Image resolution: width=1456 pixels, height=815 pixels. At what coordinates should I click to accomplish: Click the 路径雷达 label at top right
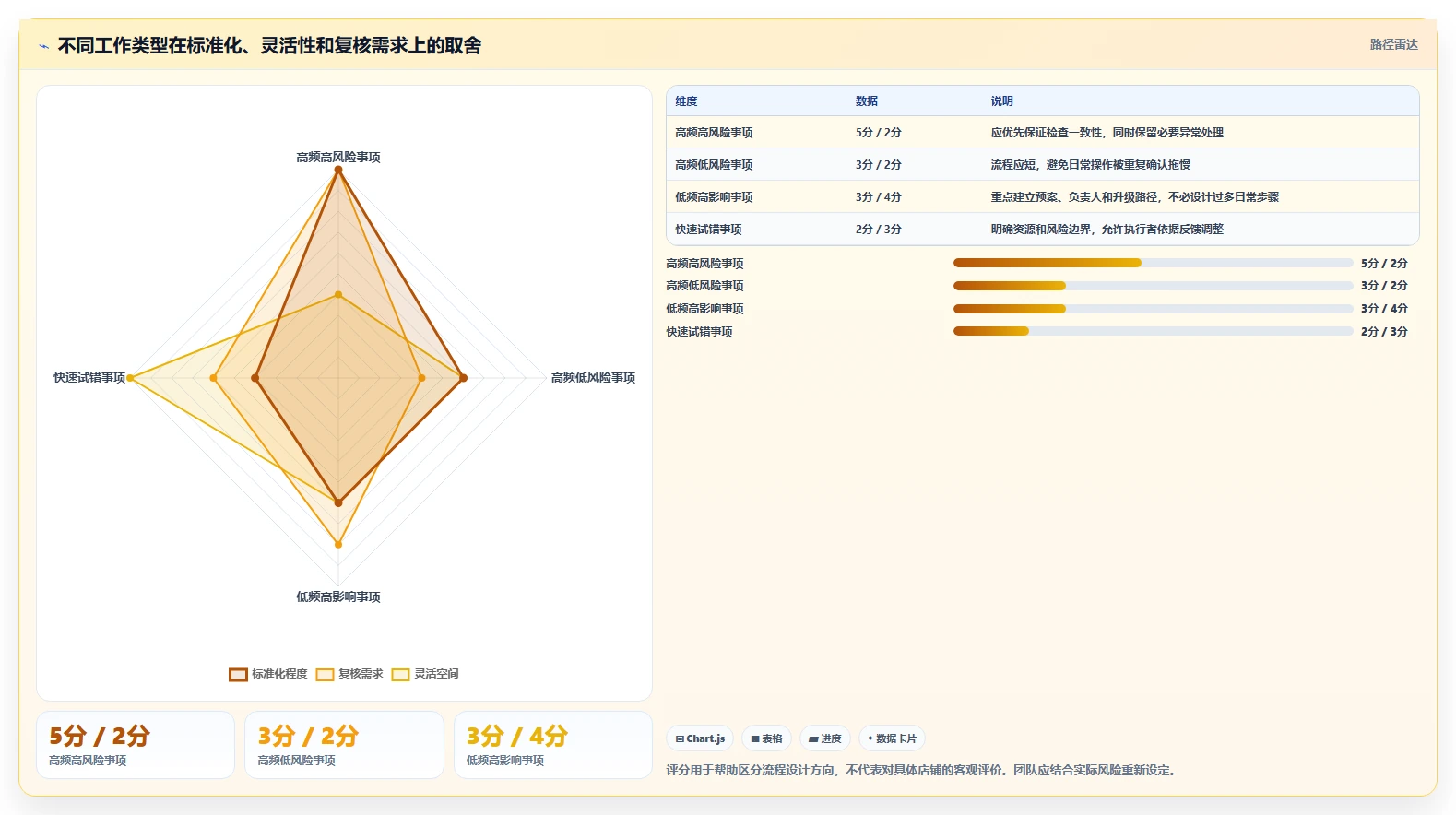[1393, 44]
